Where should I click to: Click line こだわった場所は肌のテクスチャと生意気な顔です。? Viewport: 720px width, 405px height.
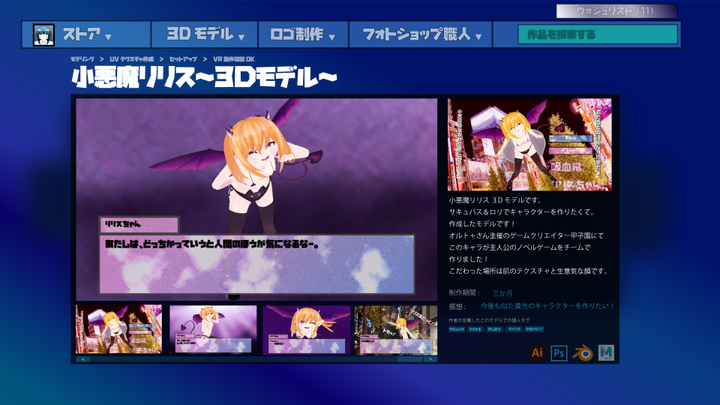point(529,271)
